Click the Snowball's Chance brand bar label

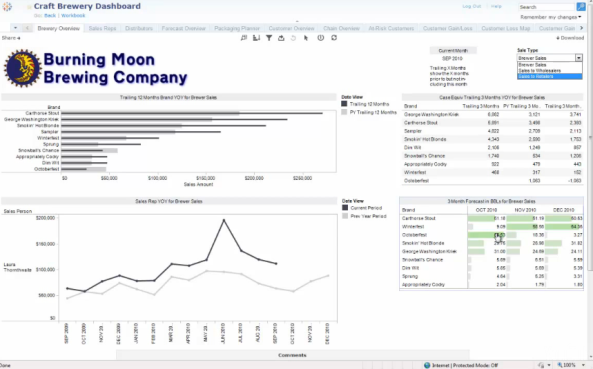[x=39, y=150]
